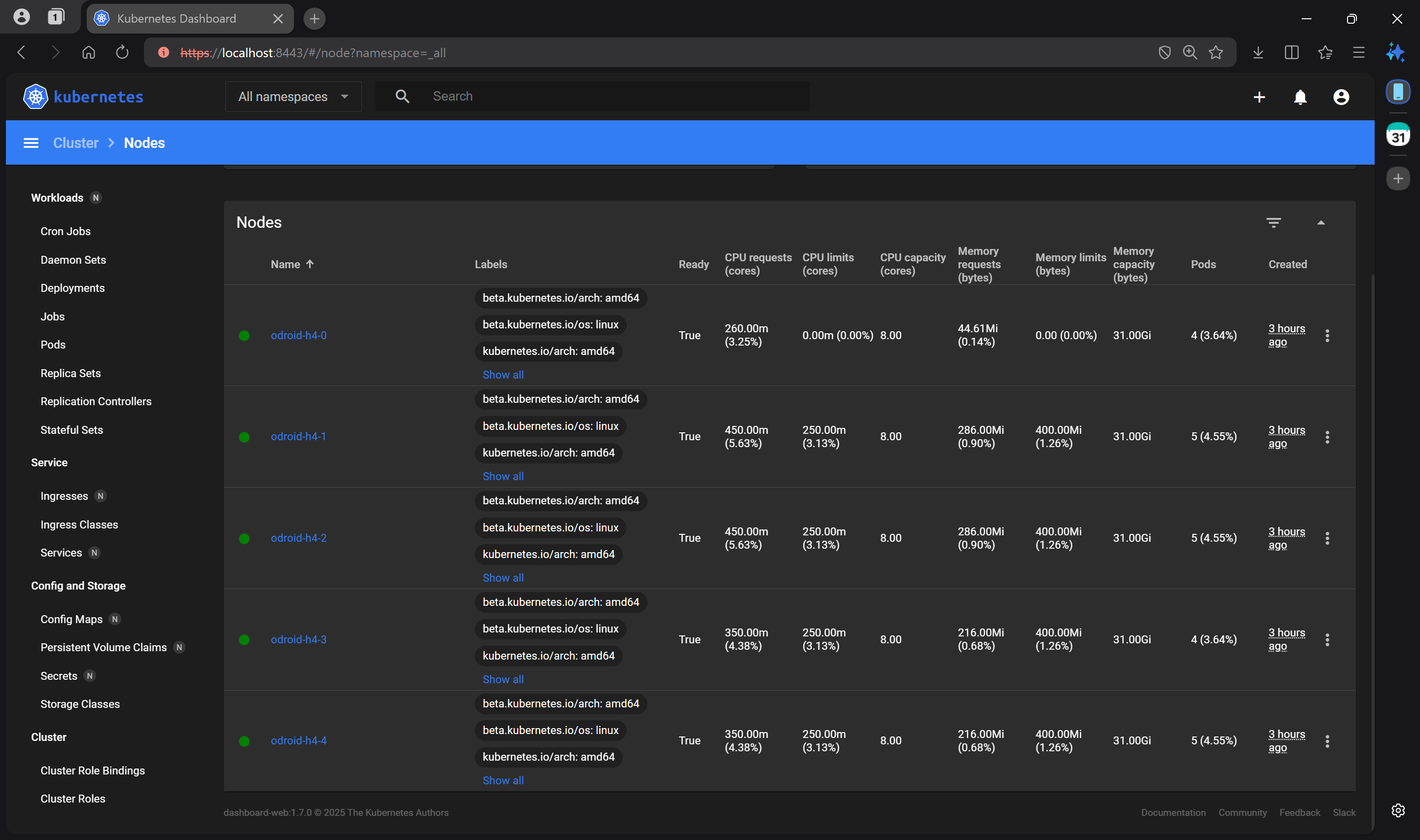This screenshot has height=840, width=1420.
Task: Click the Kubernetes logo icon
Action: pos(35,97)
